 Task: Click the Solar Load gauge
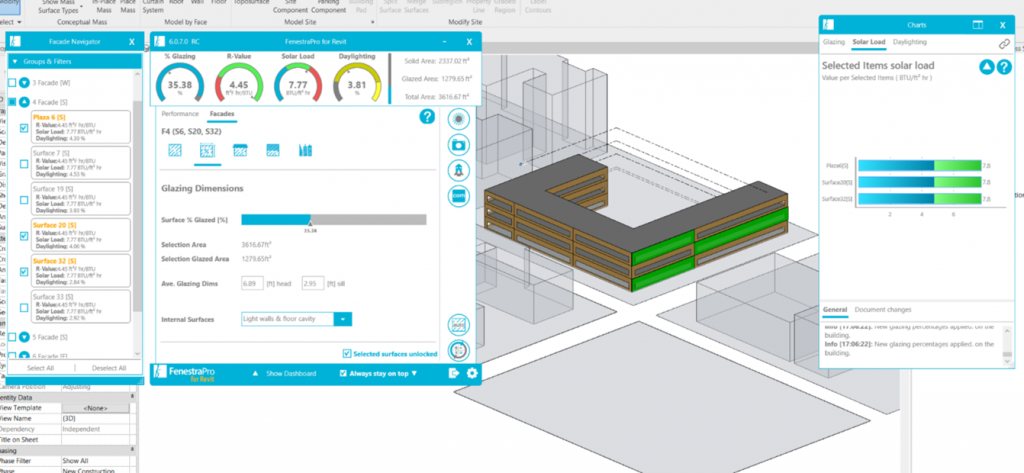pos(298,84)
